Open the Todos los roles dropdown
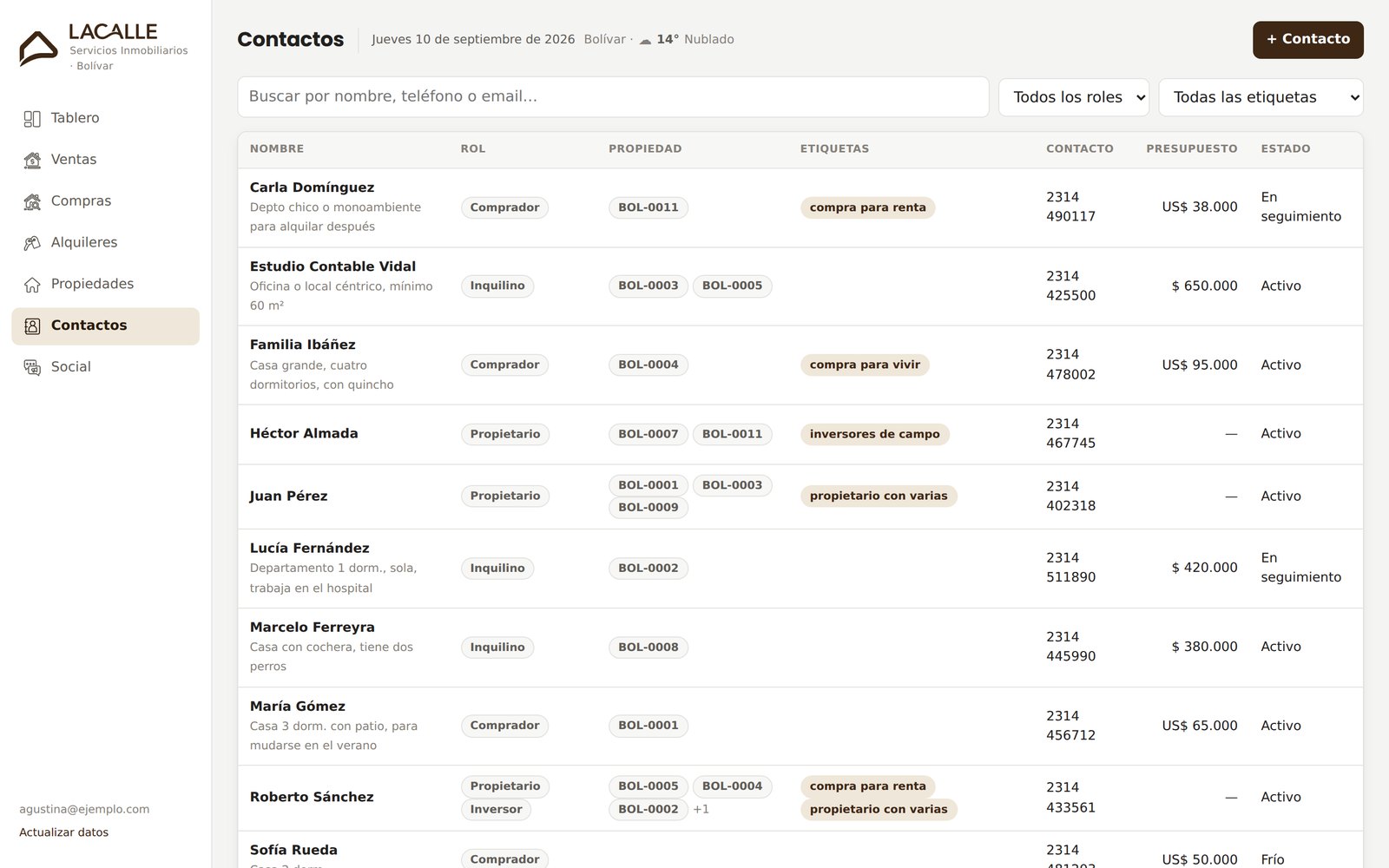The height and width of the screenshot is (868, 1389). point(1074,97)
